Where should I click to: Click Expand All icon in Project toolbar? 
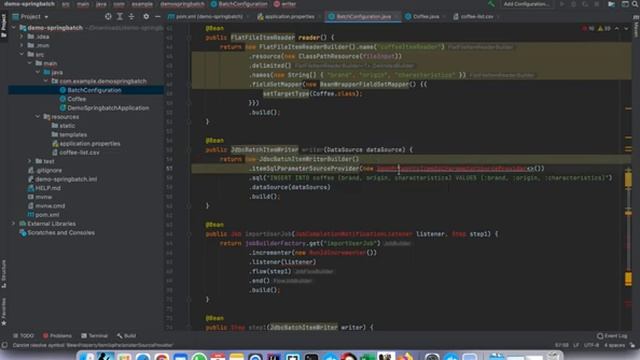coord(120,17)
